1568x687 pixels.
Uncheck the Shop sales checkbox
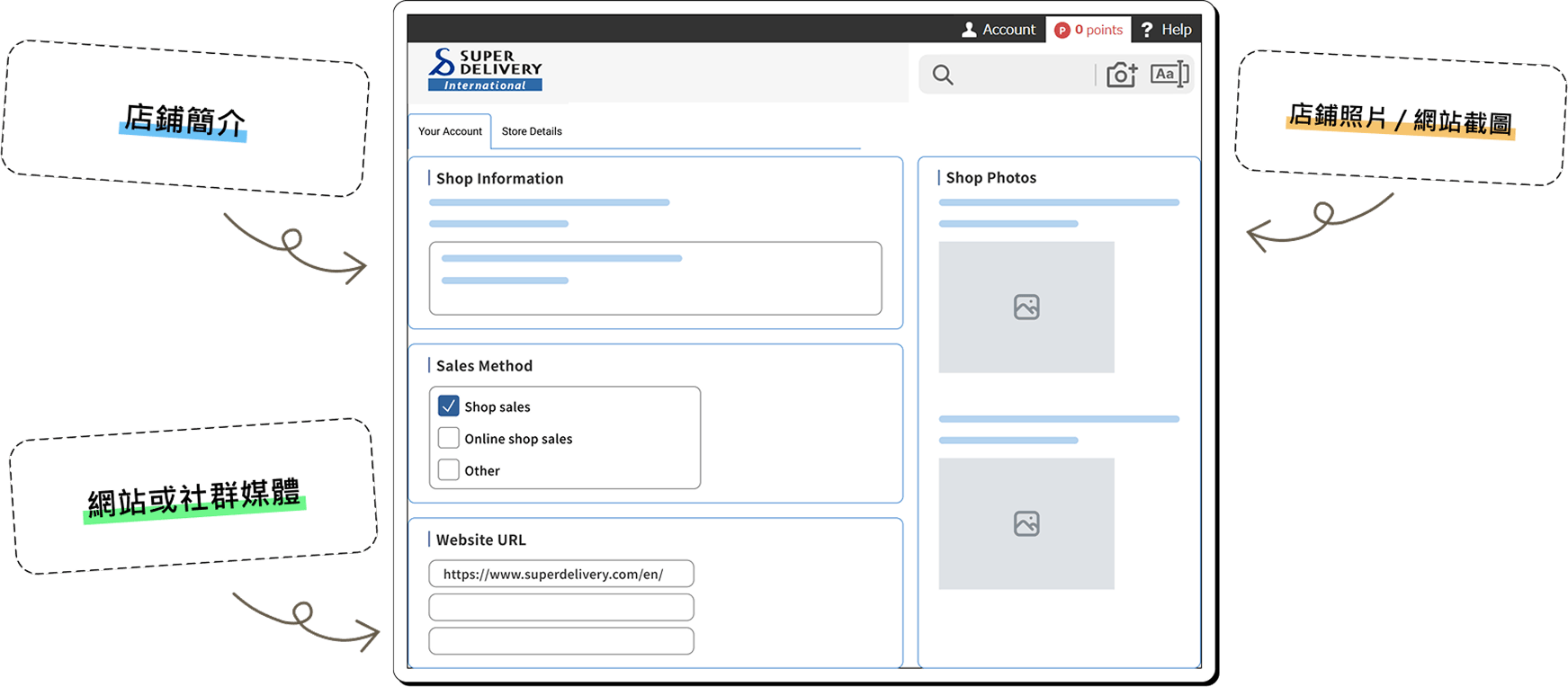[448, 406]
